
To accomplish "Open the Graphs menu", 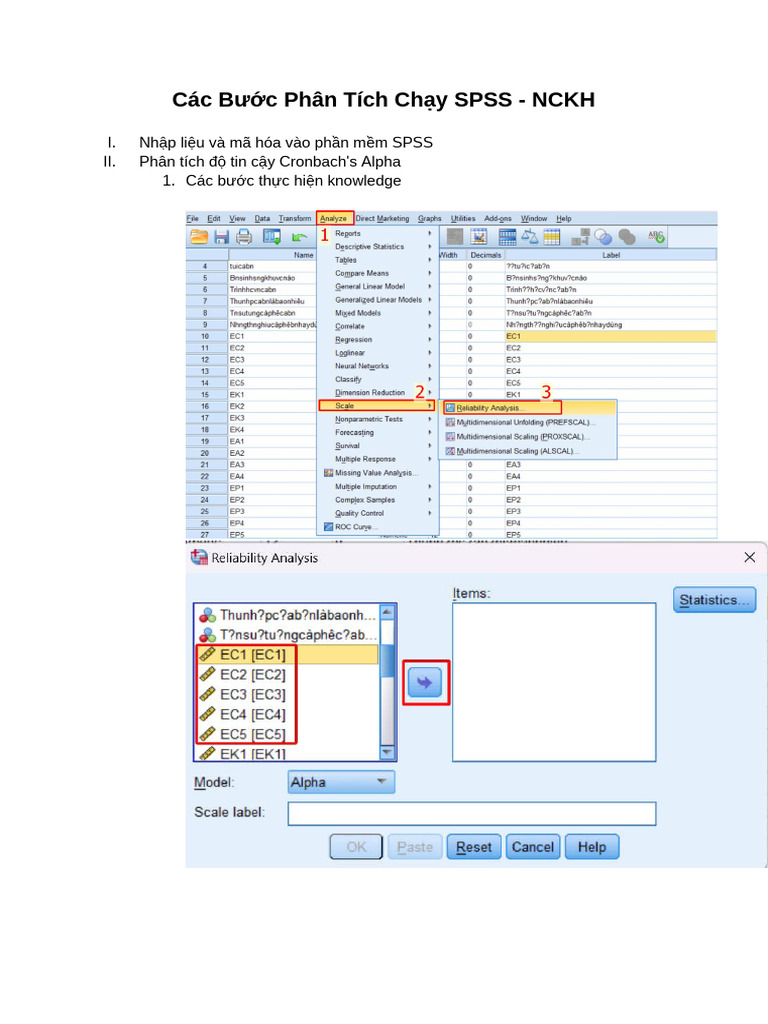I will point(430,218).
